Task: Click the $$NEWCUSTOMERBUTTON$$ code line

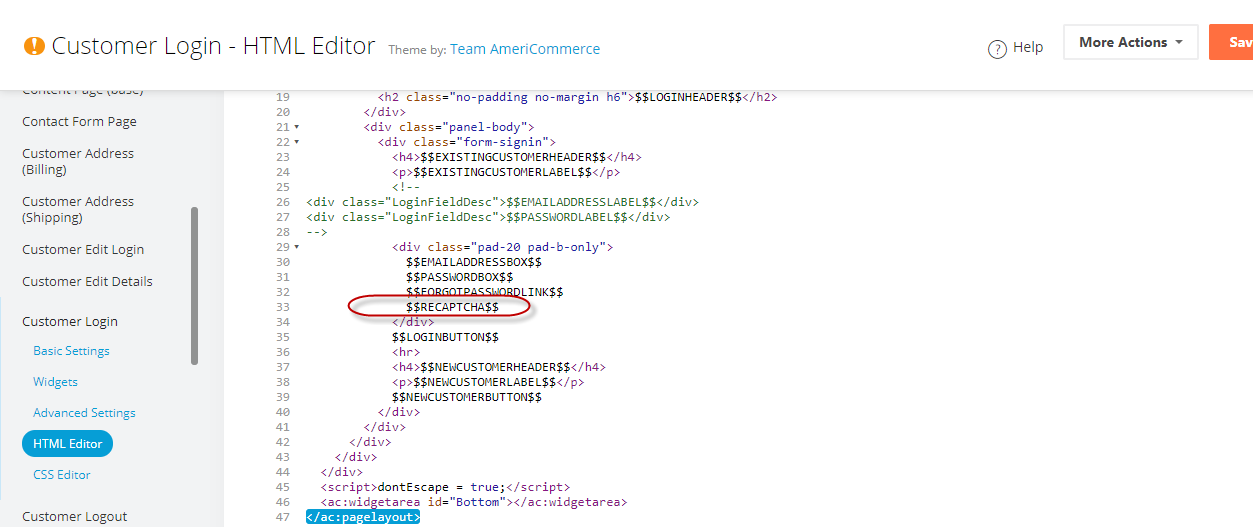Action: pos(466,397)
